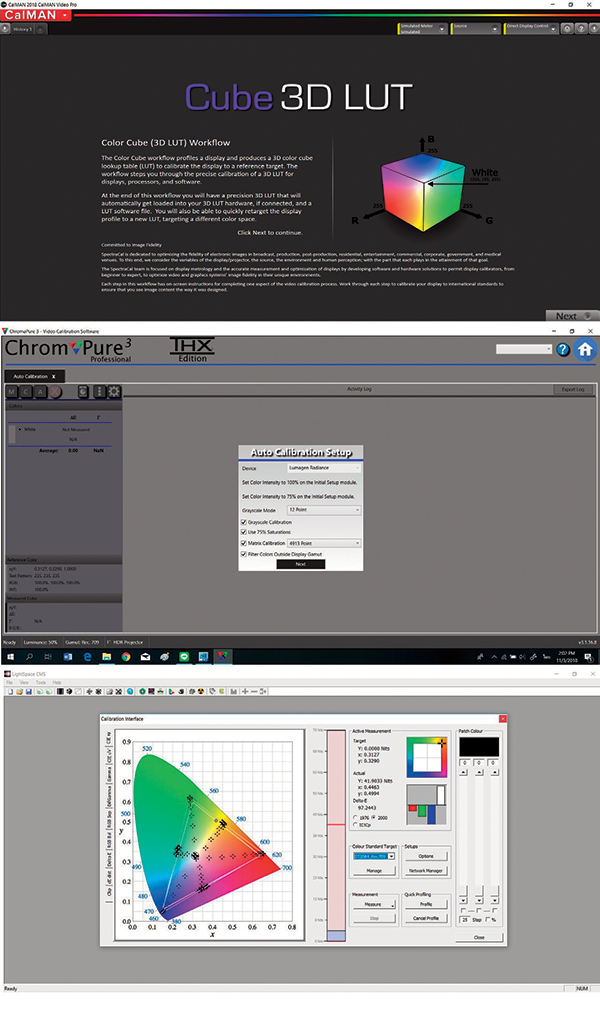Open the LightSpace File menu
Screen dimensions: 600x1020
click(x=10, y=682)
